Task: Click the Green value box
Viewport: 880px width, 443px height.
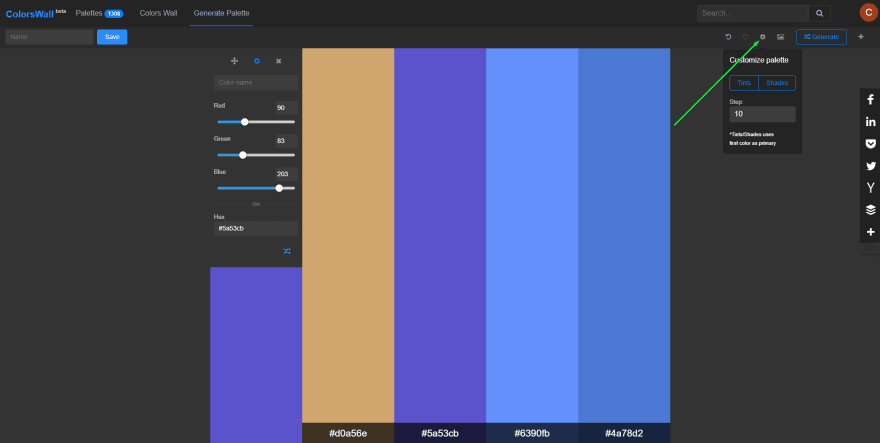Action: coord(286,141)
